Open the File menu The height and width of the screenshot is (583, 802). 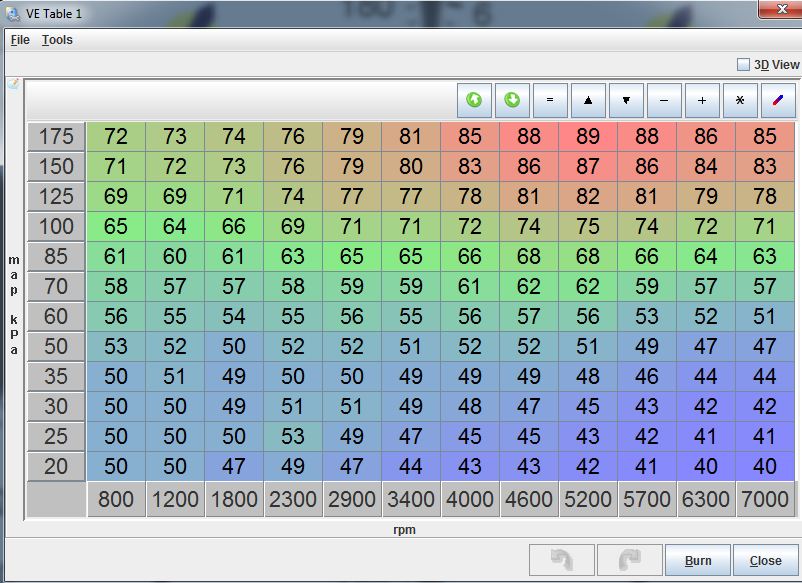click(20, 40)
